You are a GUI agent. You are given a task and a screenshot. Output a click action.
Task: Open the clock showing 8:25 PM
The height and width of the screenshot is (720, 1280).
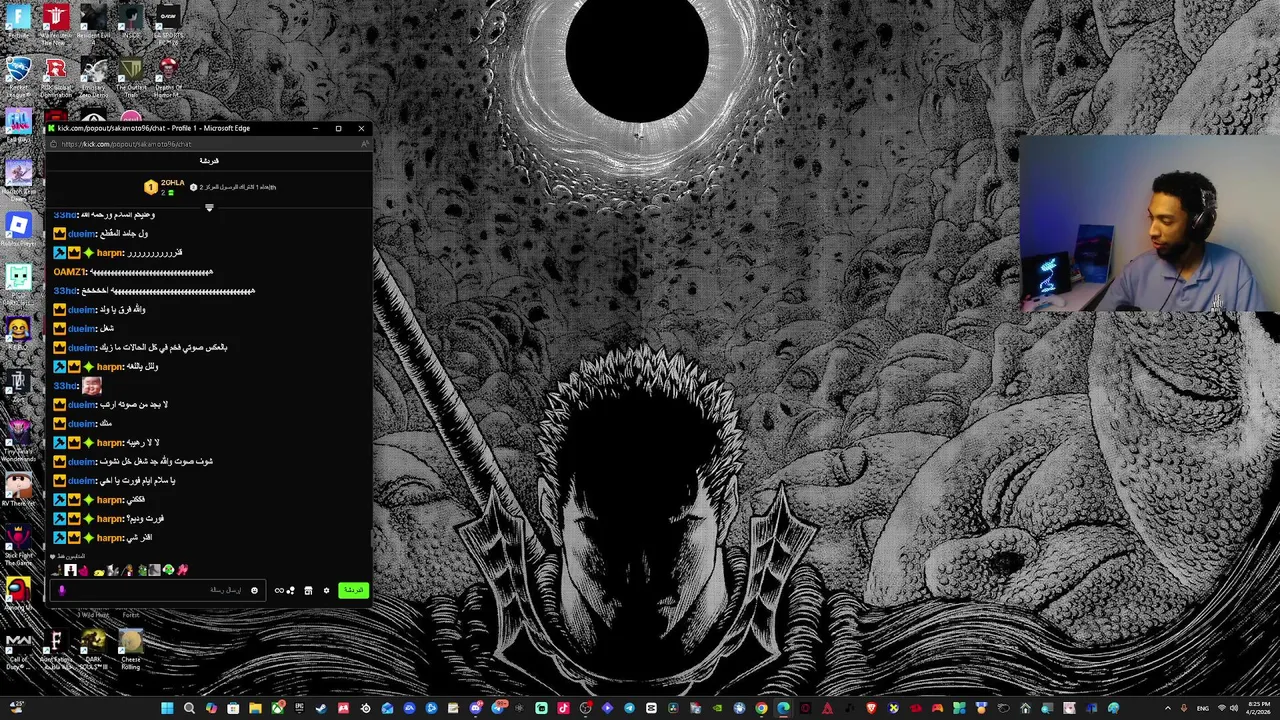(x=1259, y=708)
